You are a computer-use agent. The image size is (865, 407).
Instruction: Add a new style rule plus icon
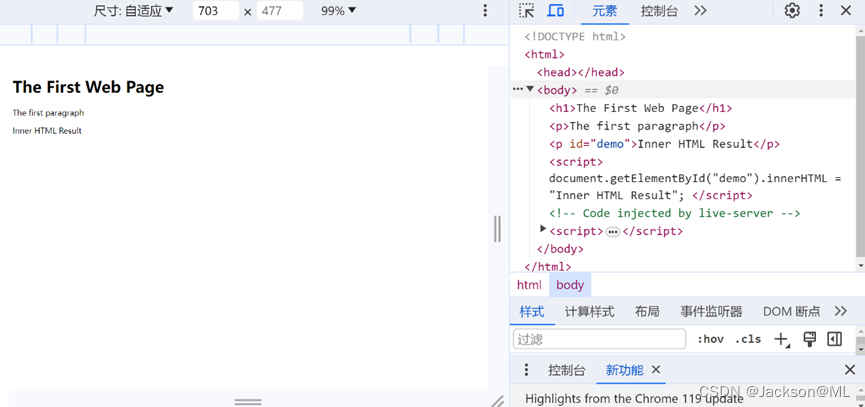(782, 340)
